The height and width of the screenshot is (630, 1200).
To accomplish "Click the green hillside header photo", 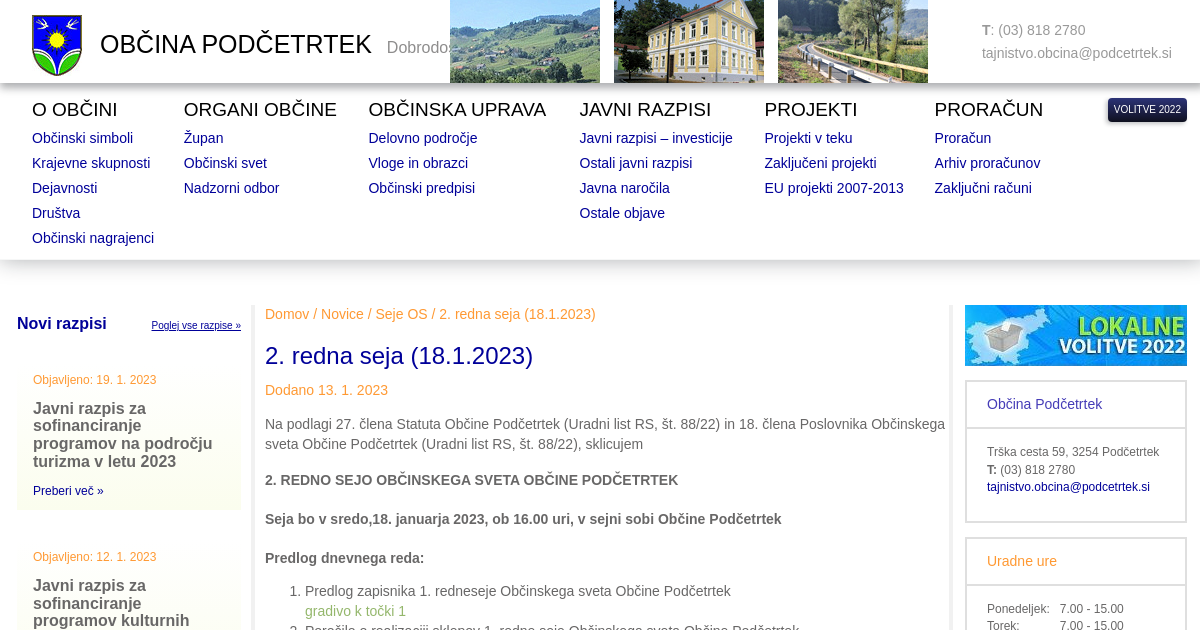I will 524,41.
